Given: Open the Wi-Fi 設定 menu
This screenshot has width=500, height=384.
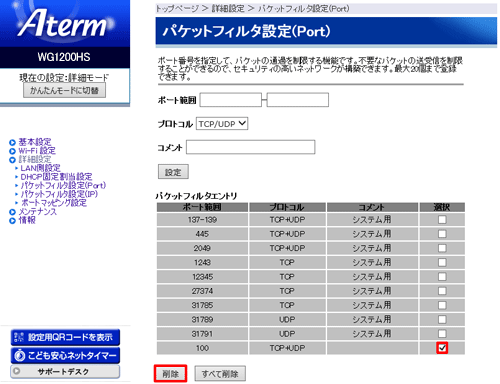Looking at the screenshot, I should click(x=37, y=151).
